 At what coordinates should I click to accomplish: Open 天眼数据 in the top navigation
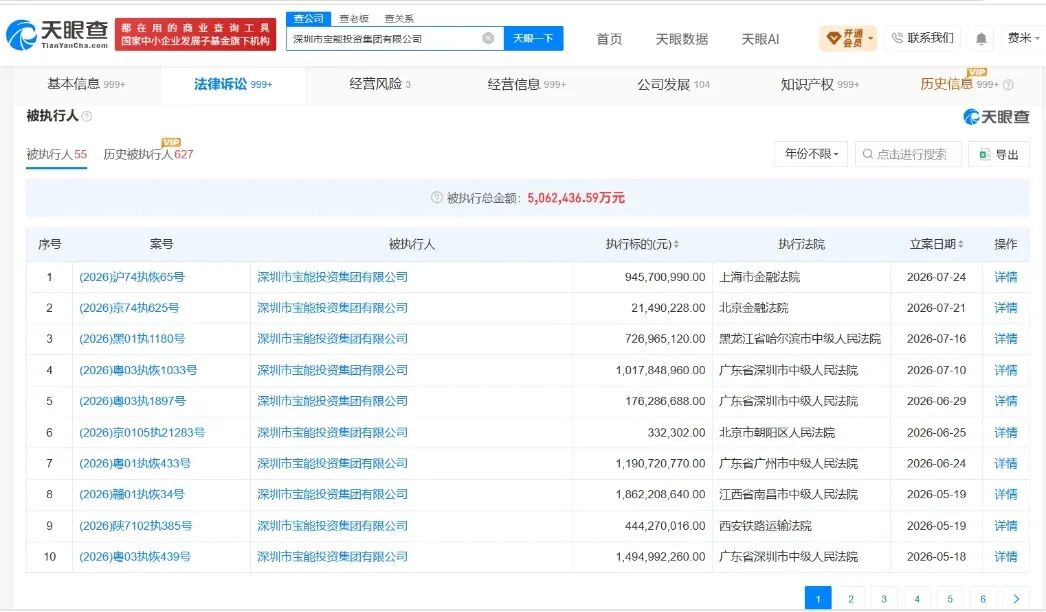[x=682, y=39]
